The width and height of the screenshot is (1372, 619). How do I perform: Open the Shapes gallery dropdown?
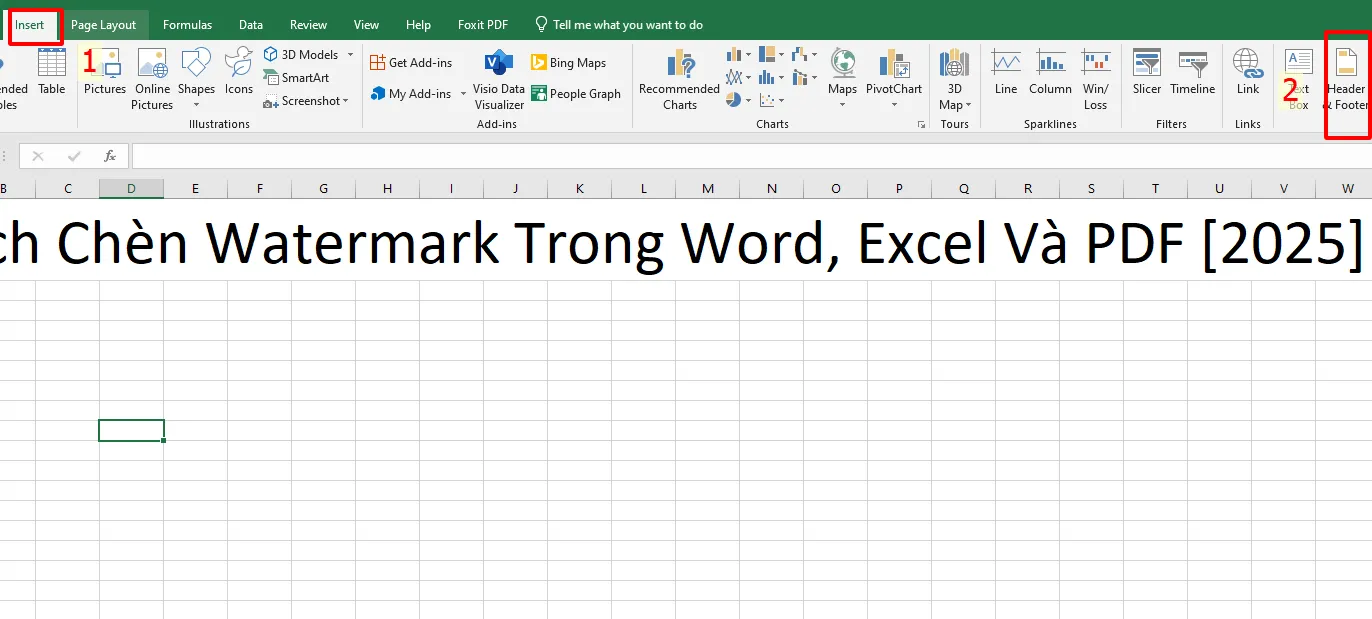point(196,78)
